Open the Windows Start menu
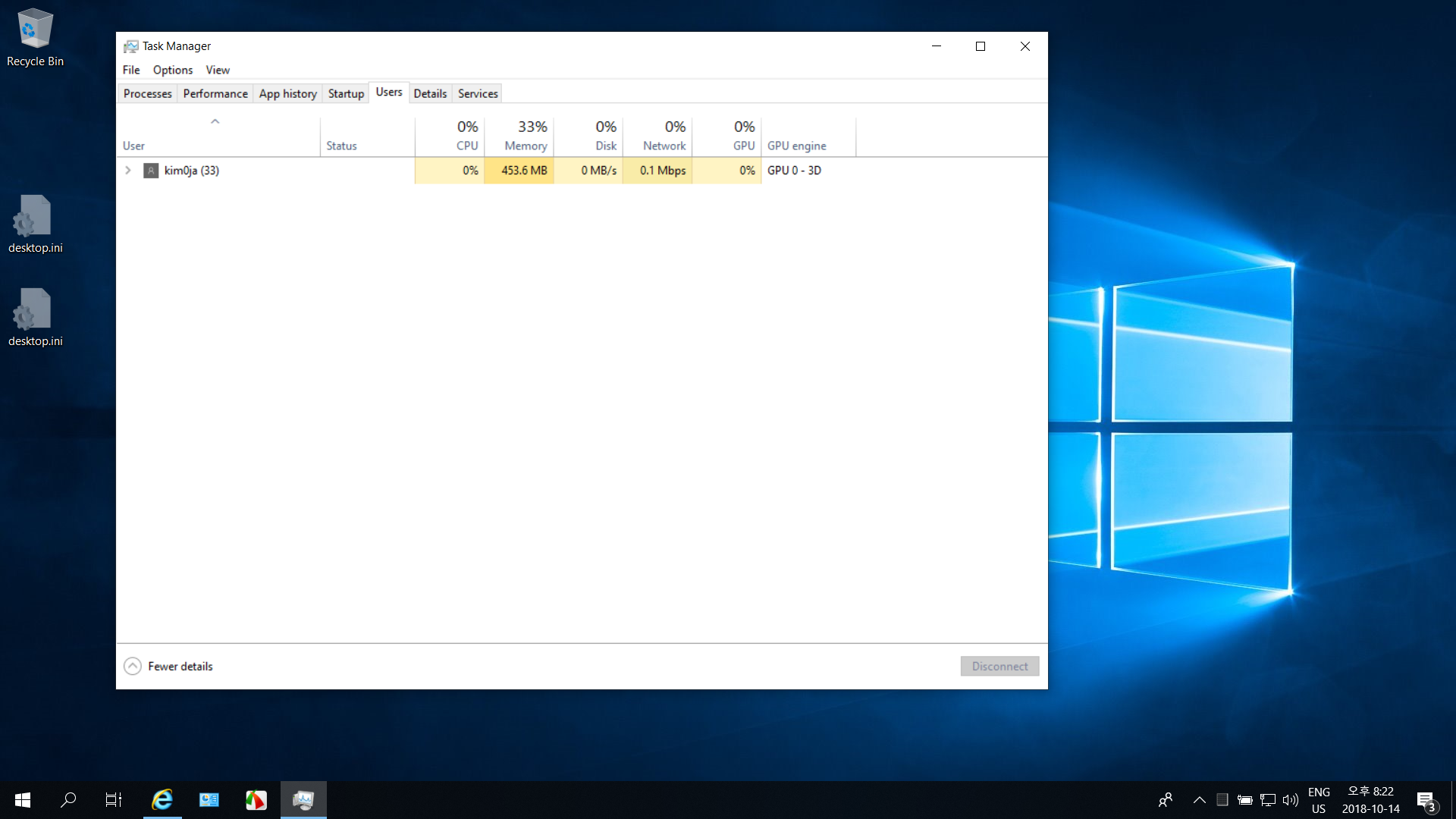 (23, 800)
